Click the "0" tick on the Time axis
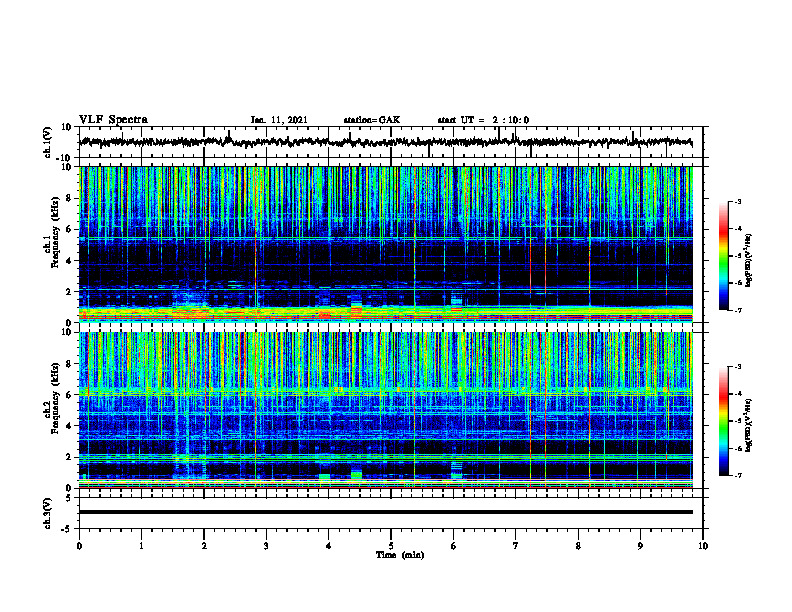Viewport: 792px width, 612px height. (x=79, y=546)
